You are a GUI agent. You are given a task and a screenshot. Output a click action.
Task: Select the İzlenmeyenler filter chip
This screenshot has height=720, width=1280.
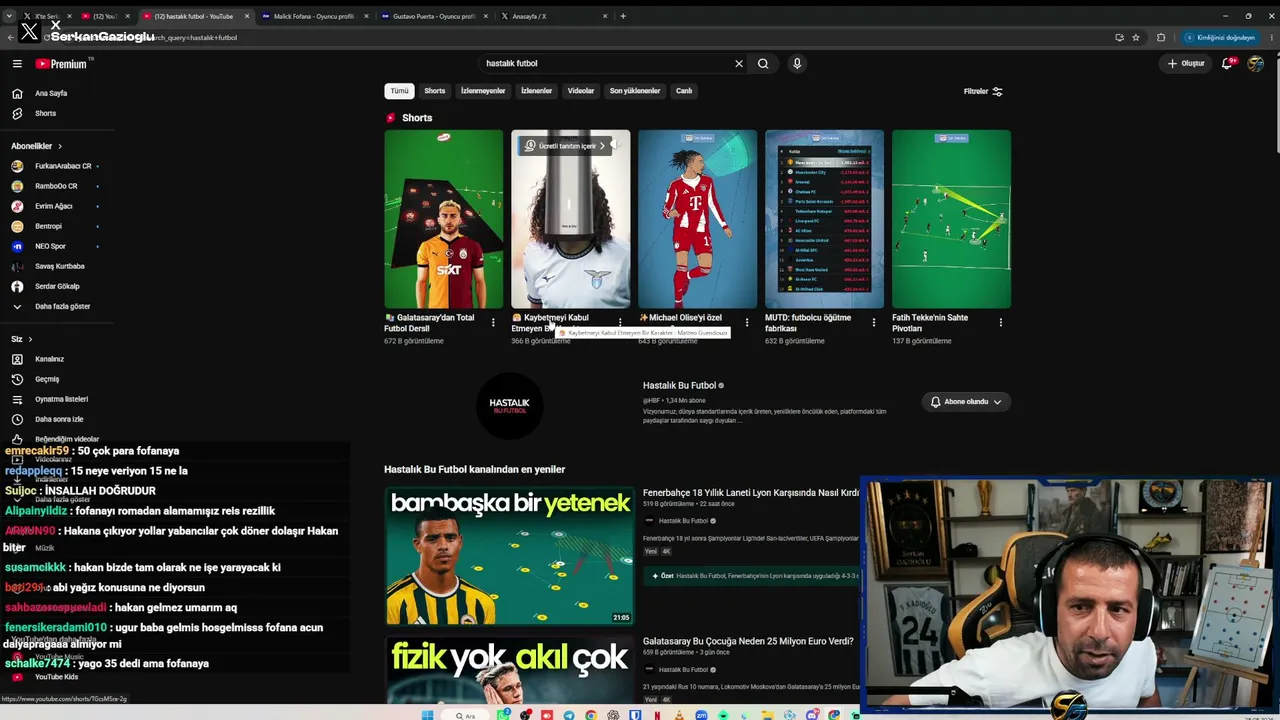(x=483, y=91)
